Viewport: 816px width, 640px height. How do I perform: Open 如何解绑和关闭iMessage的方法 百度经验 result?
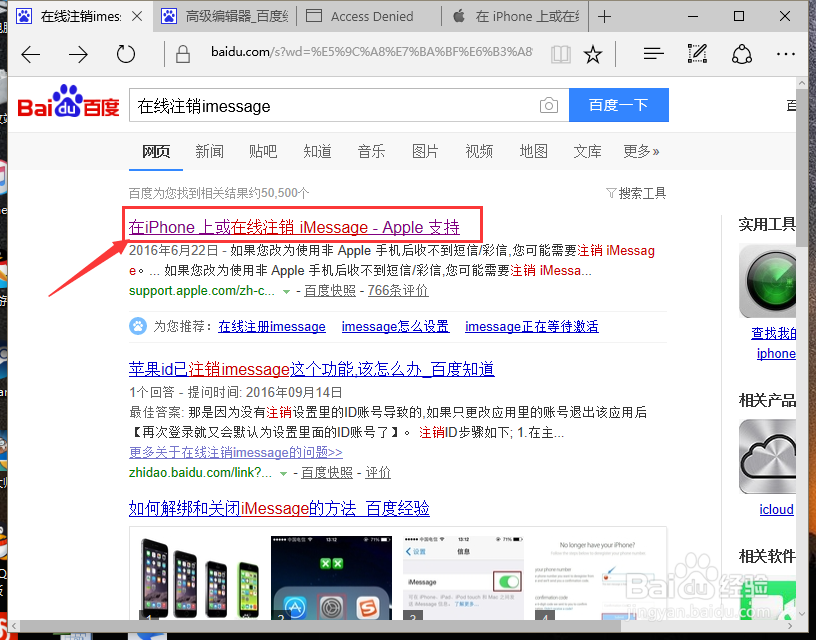(279, 508)
